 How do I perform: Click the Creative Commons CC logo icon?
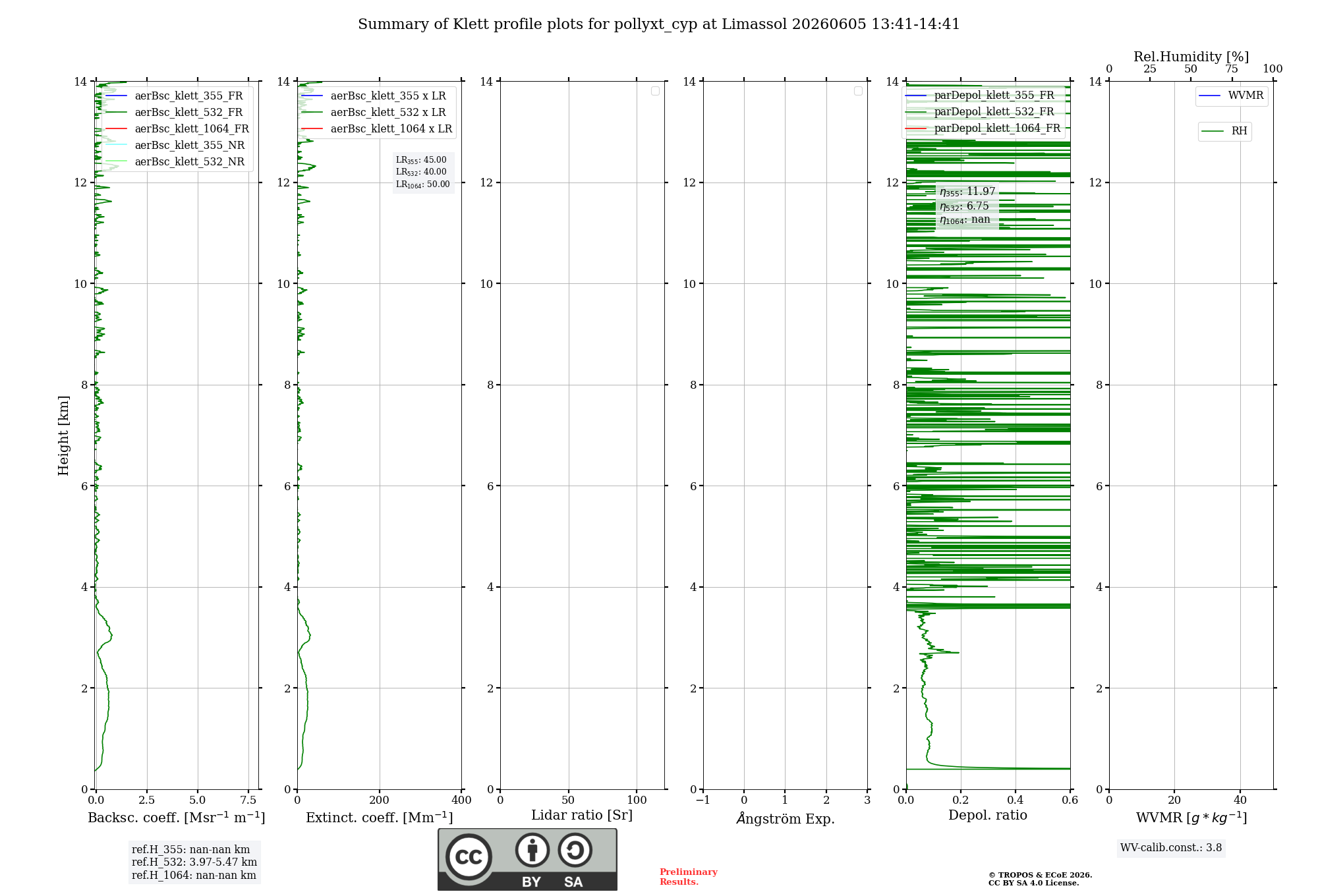(469, 856)
